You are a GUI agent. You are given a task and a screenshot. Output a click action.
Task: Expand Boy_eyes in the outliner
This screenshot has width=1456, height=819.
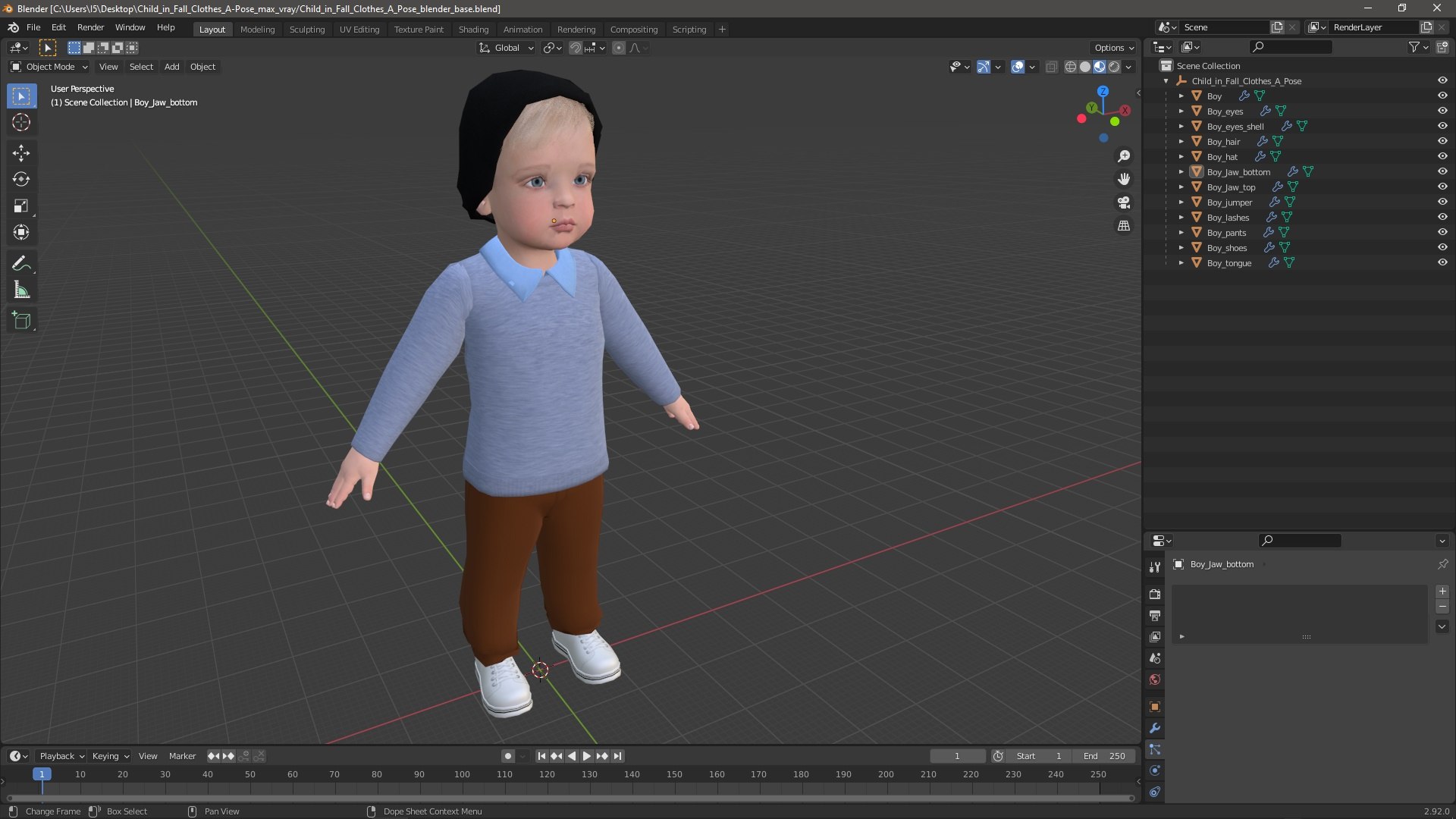[x=1181, y=111]
